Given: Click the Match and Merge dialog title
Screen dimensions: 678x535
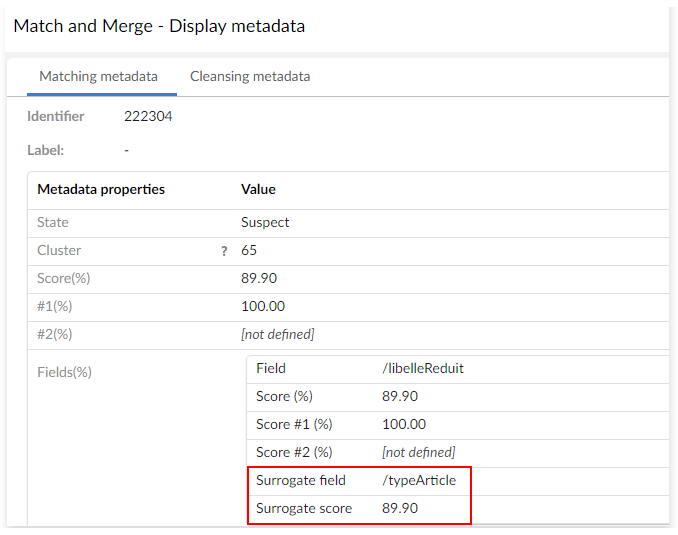Looking at the screenshot, I should [159, 26].
